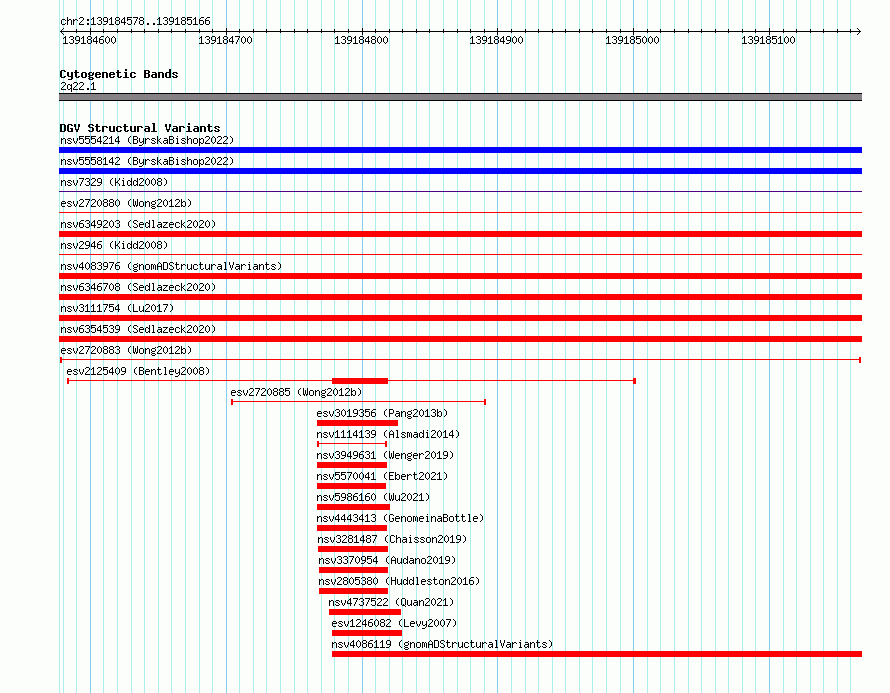Screen dimensions: 890x693
Task: Click variant label nsv5554214 (ByrskaBishop2022)
Action: (x=147, y=140)
